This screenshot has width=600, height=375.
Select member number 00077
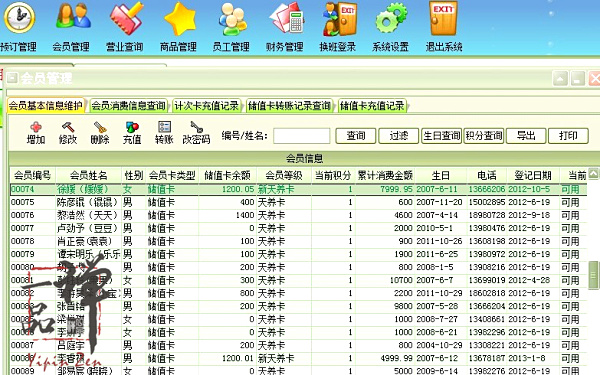point(23,228)
